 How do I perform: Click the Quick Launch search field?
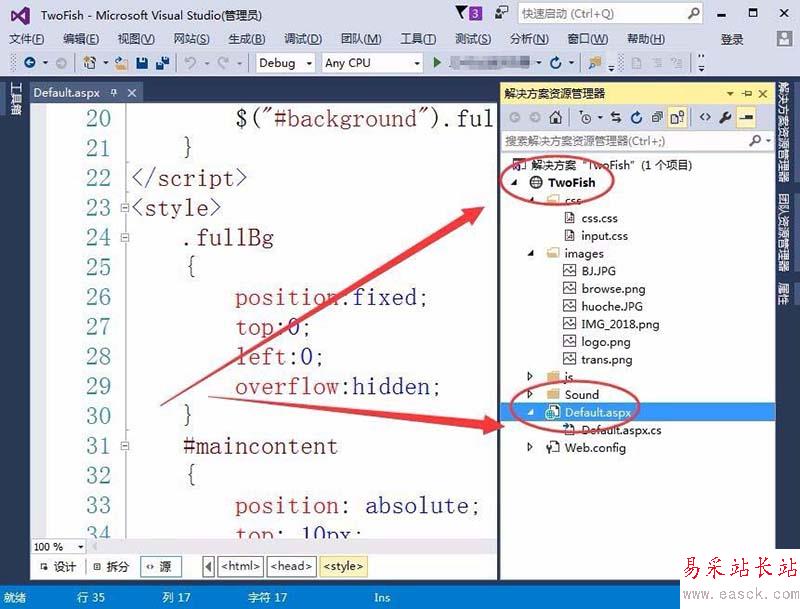click(610, 13)
